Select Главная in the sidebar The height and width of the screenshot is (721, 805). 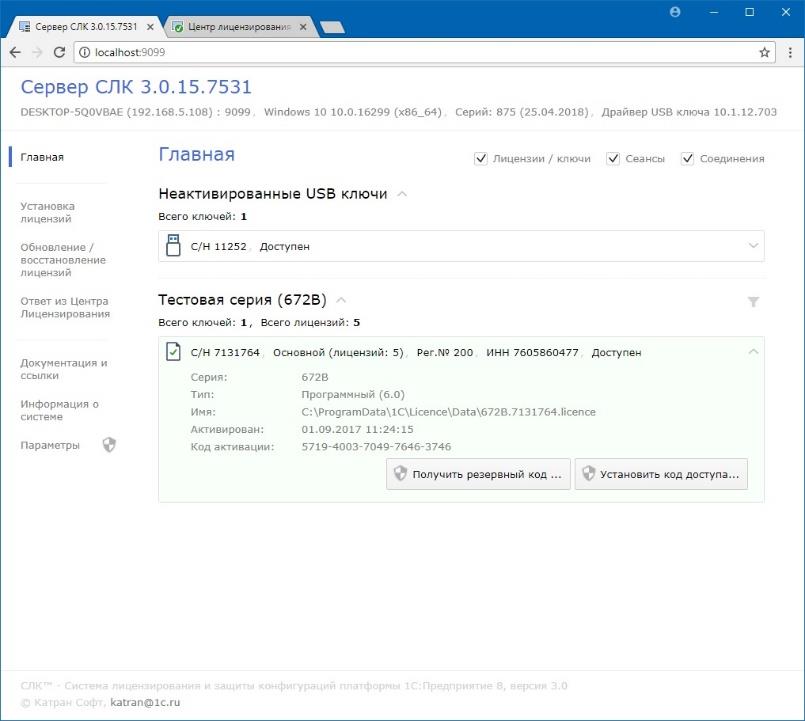(x=42, y=157)
